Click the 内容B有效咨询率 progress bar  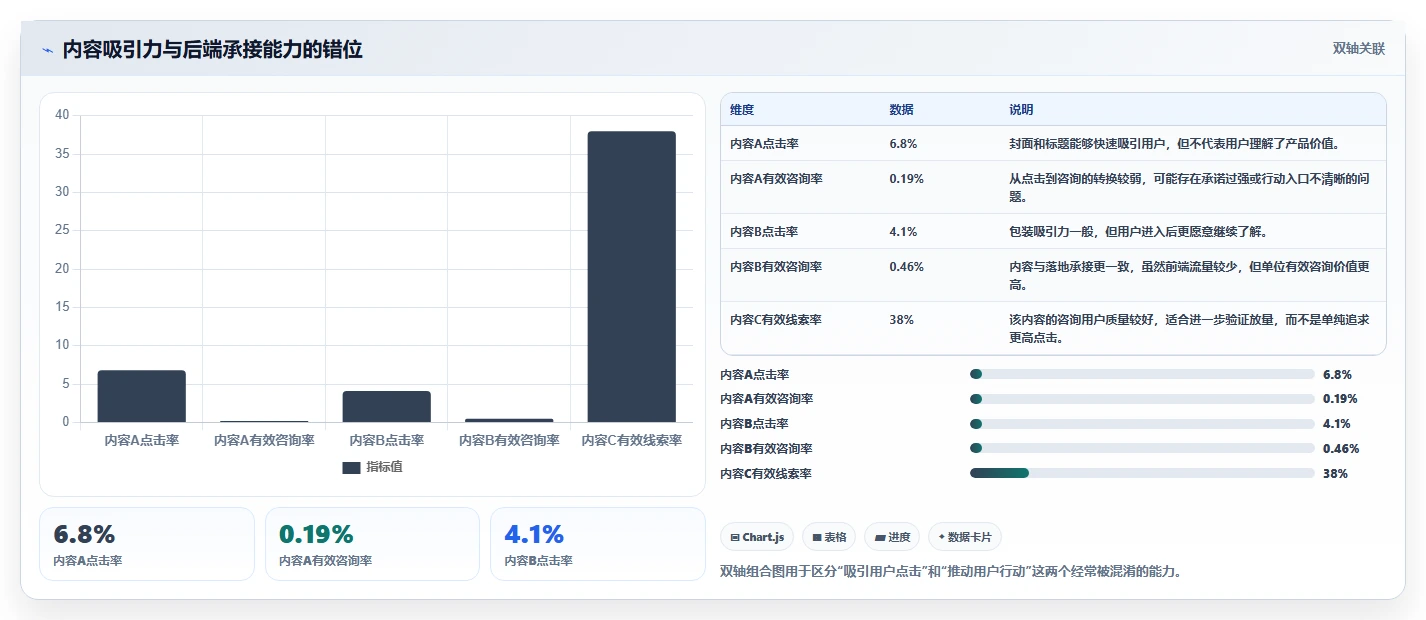[1142, 448]
